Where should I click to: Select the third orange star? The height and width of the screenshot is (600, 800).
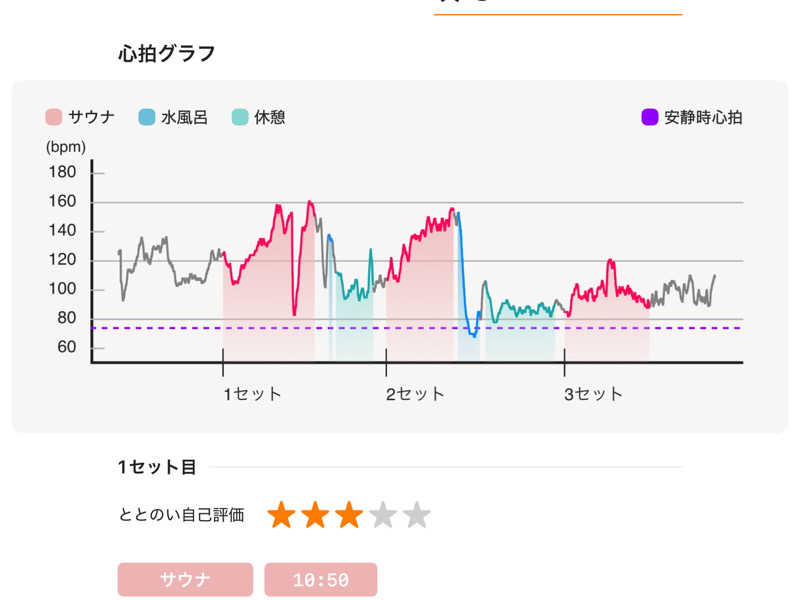tap(349, 516)
